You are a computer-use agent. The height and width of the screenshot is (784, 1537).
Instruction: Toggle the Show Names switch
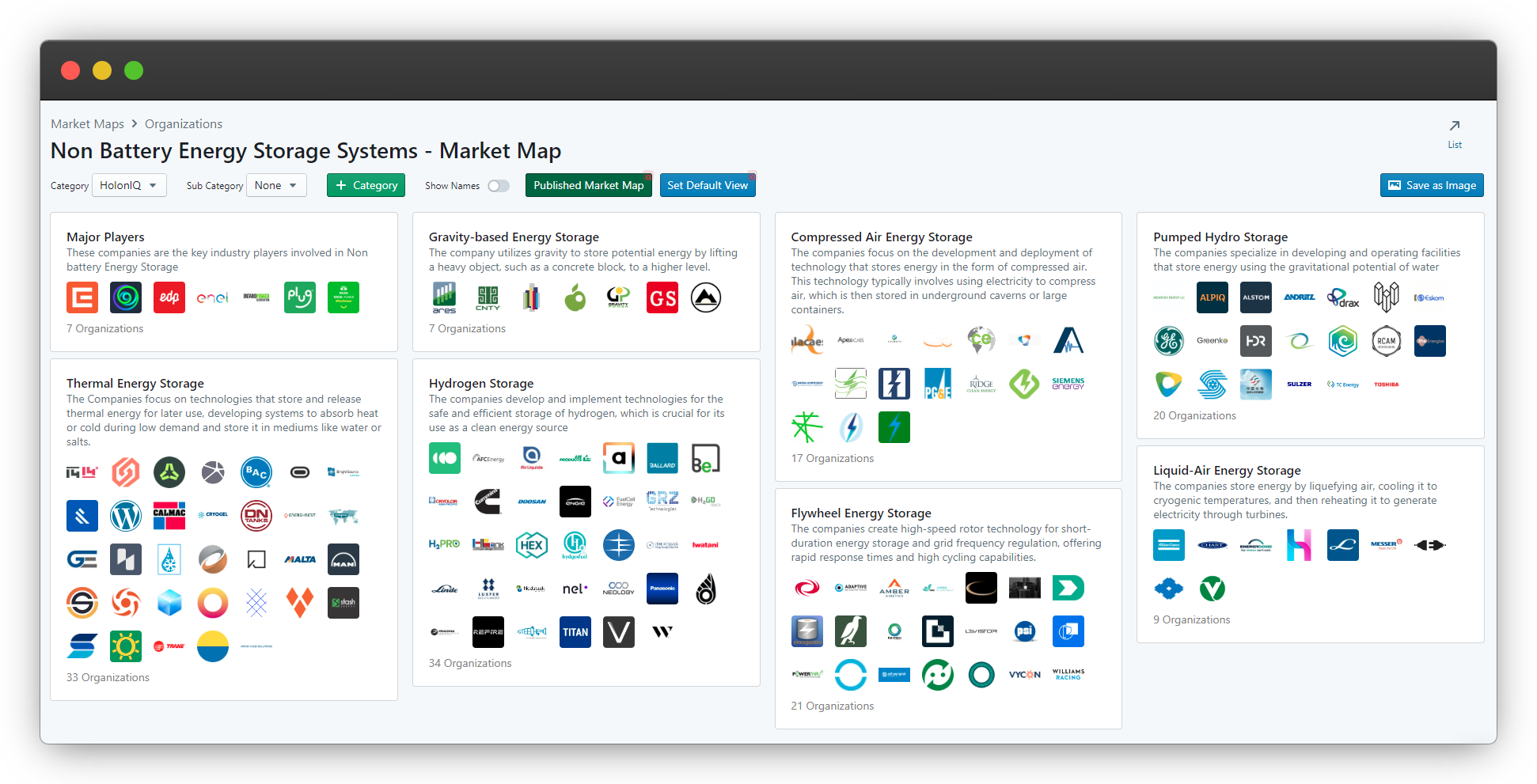(499, 186)
